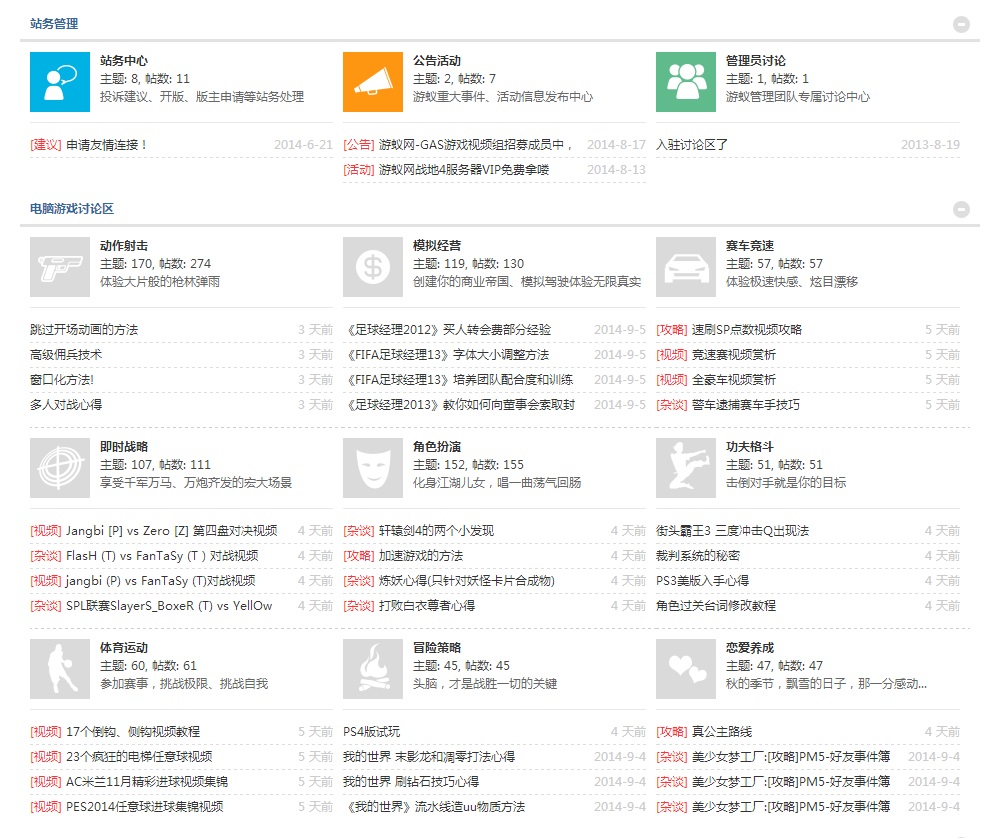Open thread 《足球经理2012》买人转会费部分经验
The height and width of the screenshot is (838, 1000).
(x=448, y=330)
